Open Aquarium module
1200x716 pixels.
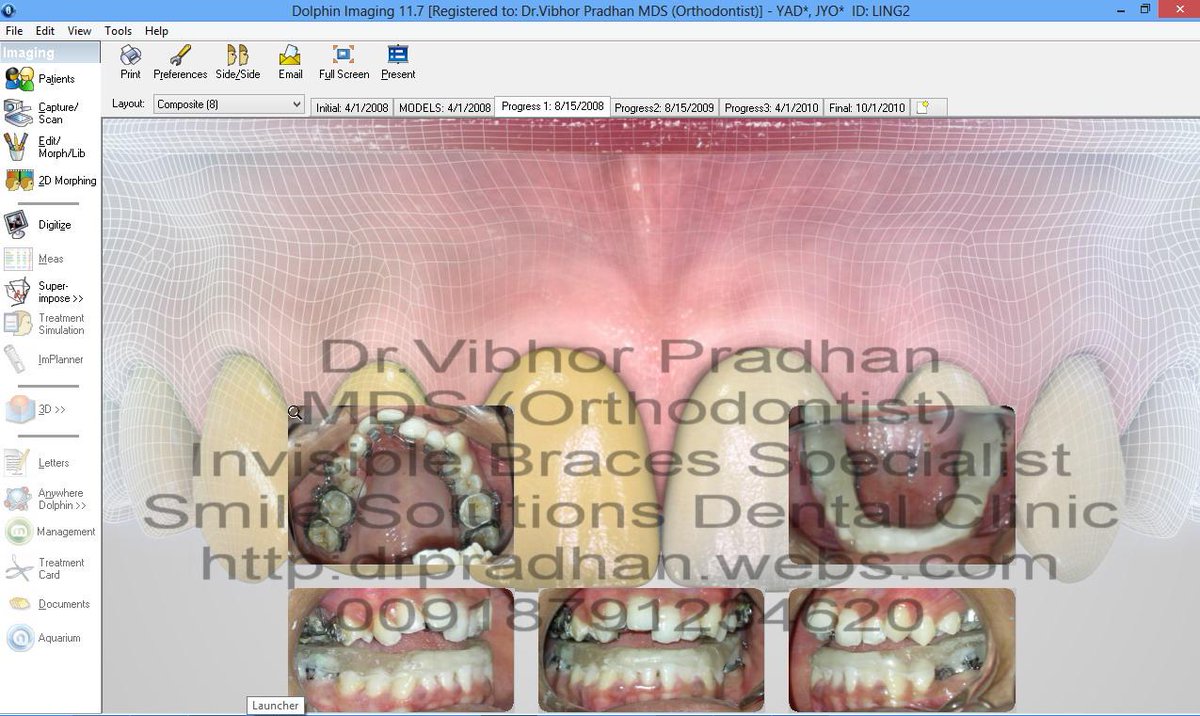pos(45,638)
